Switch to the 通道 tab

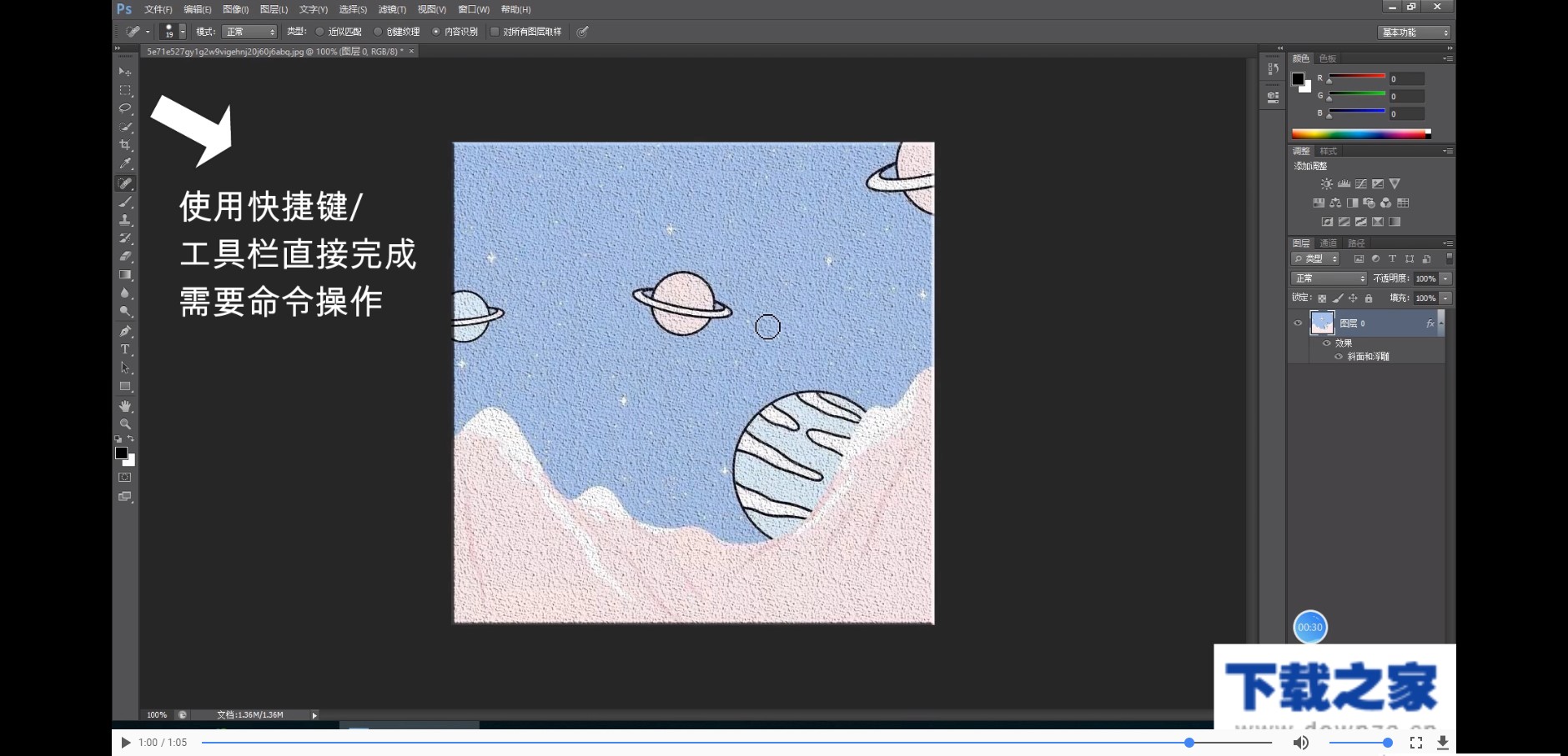click(1328, 243)
